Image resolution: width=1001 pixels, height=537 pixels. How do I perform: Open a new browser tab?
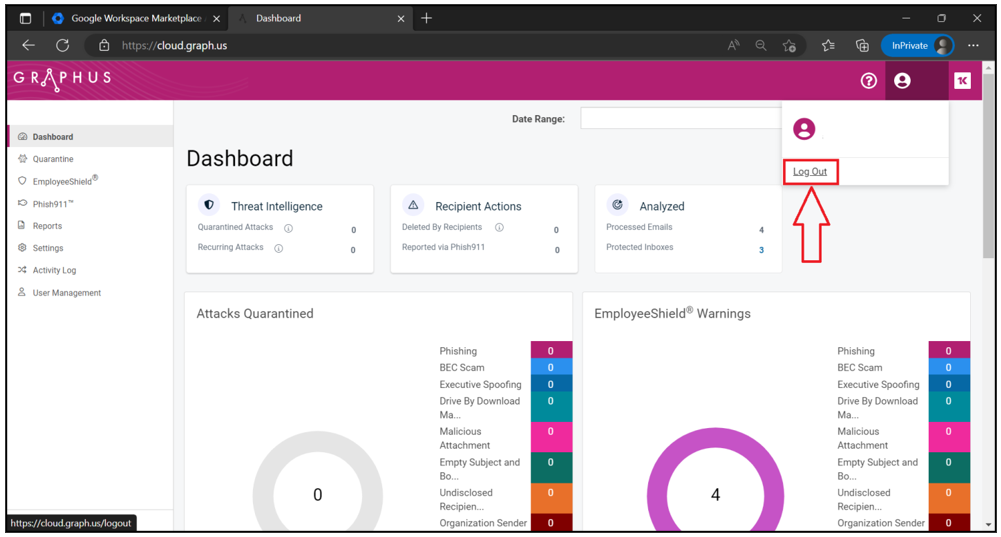click(x=426, y=19)
